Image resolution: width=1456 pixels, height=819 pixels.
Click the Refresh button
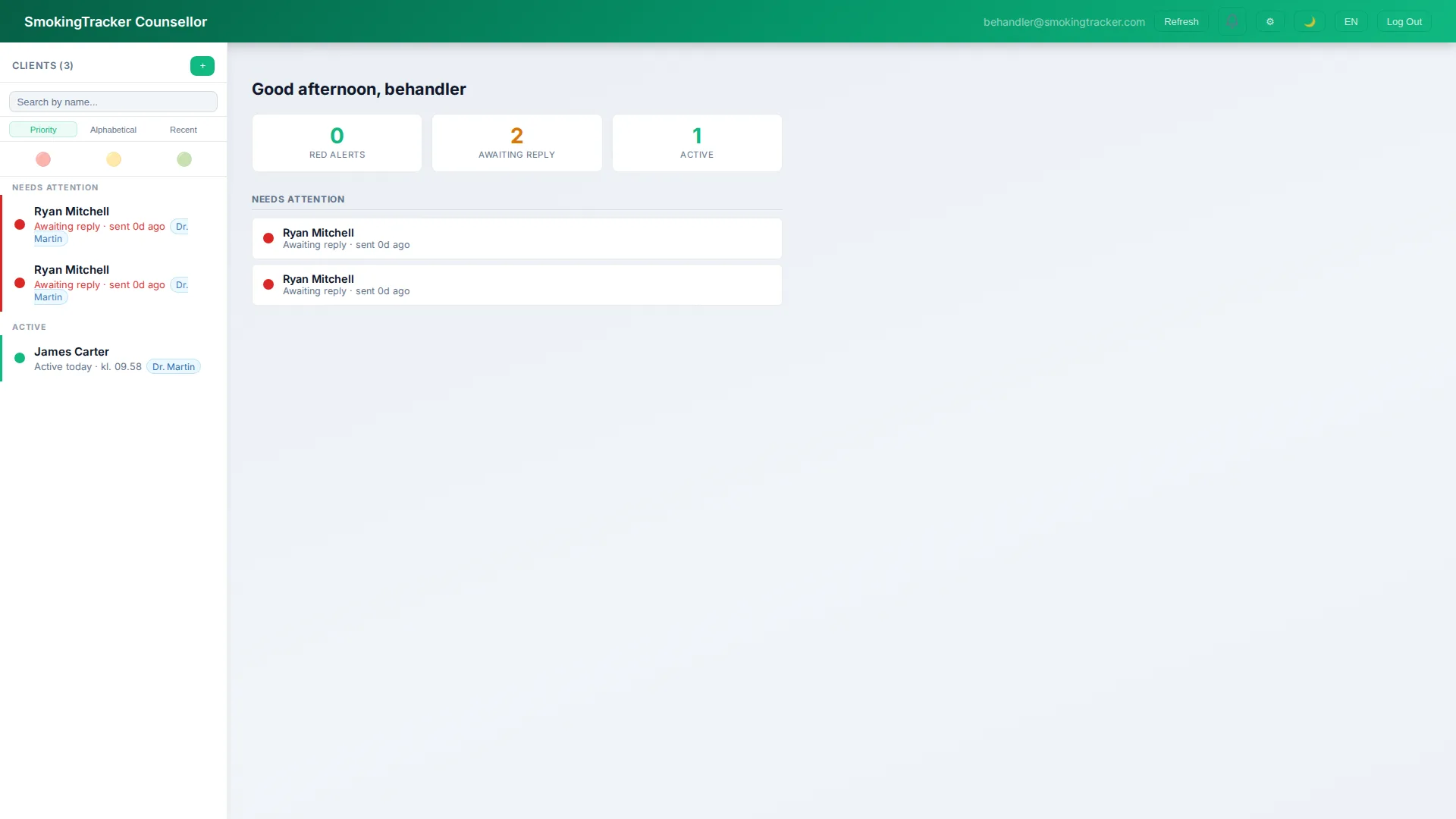coord(1181,20)
